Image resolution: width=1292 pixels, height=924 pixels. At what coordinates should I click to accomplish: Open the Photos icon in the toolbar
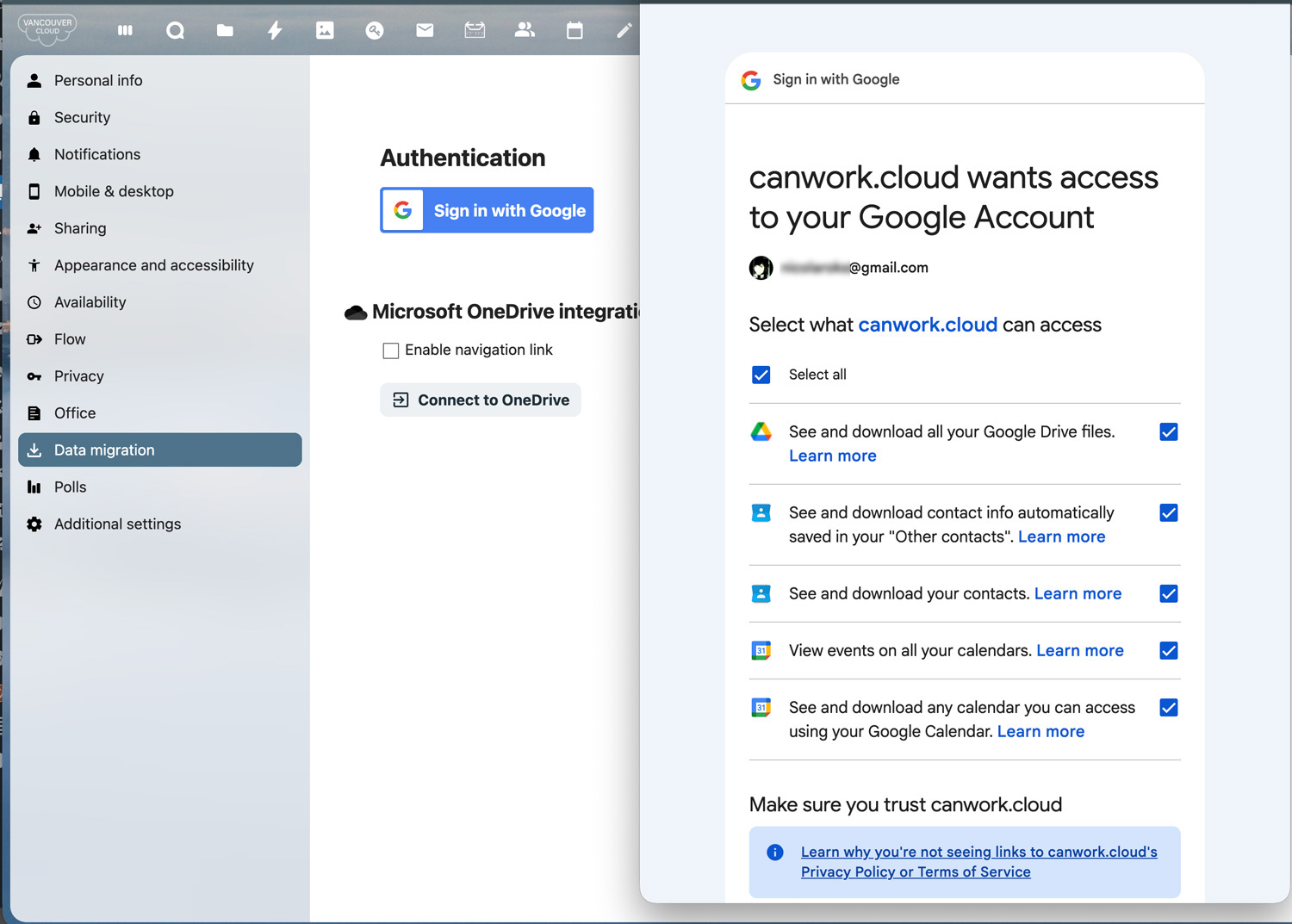[325, 30]
